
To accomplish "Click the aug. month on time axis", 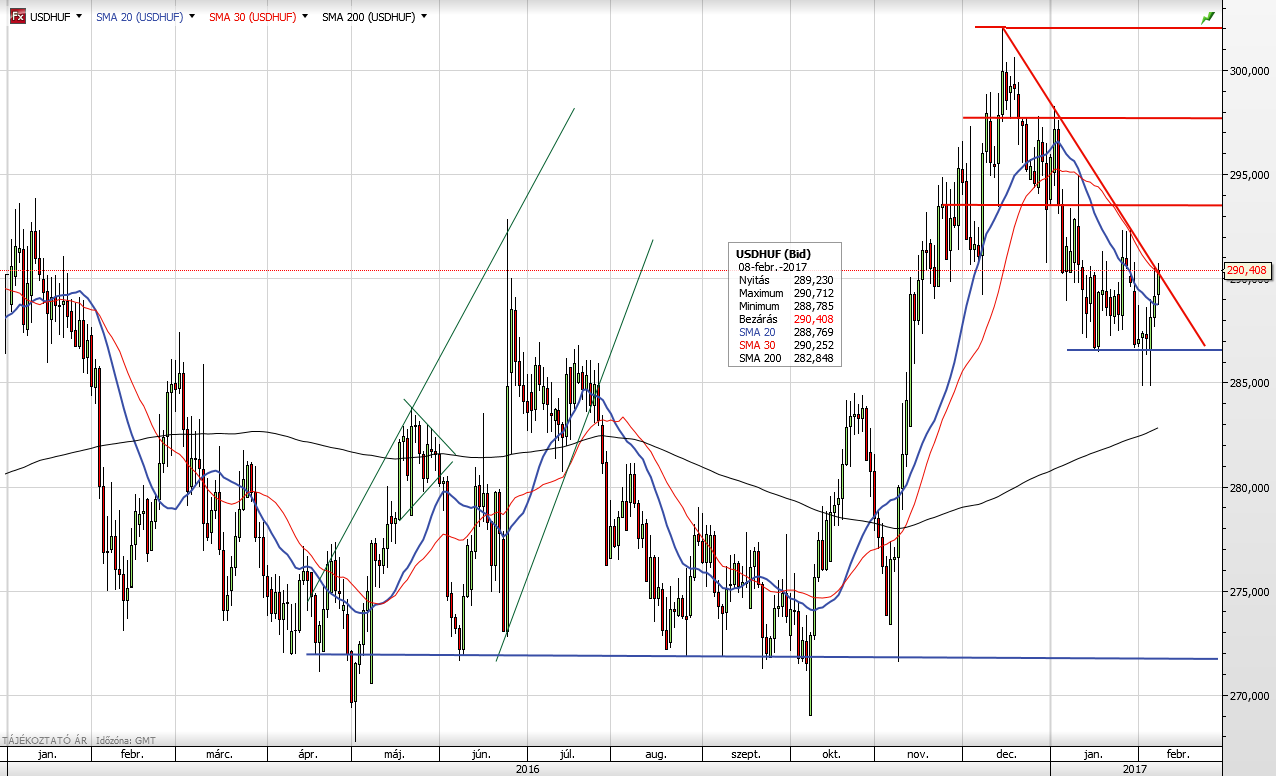I will pyautogui.click(x=656, y=754).
